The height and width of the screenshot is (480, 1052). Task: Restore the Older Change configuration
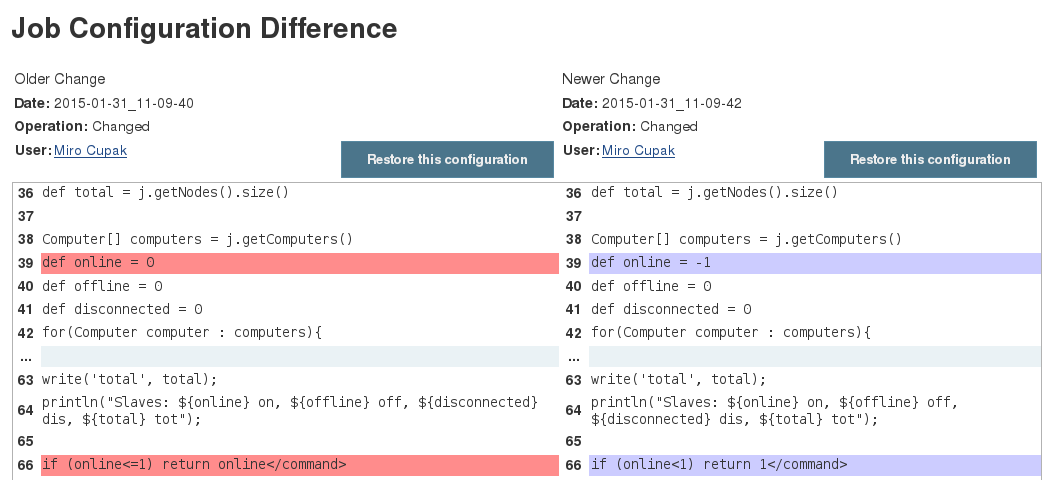[x=447, y=160]
